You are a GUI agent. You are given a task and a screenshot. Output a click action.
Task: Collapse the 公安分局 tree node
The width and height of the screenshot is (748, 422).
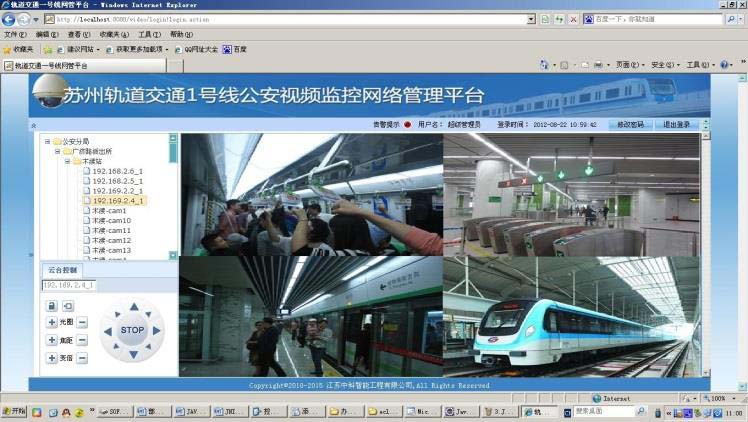tap(47, 141)
